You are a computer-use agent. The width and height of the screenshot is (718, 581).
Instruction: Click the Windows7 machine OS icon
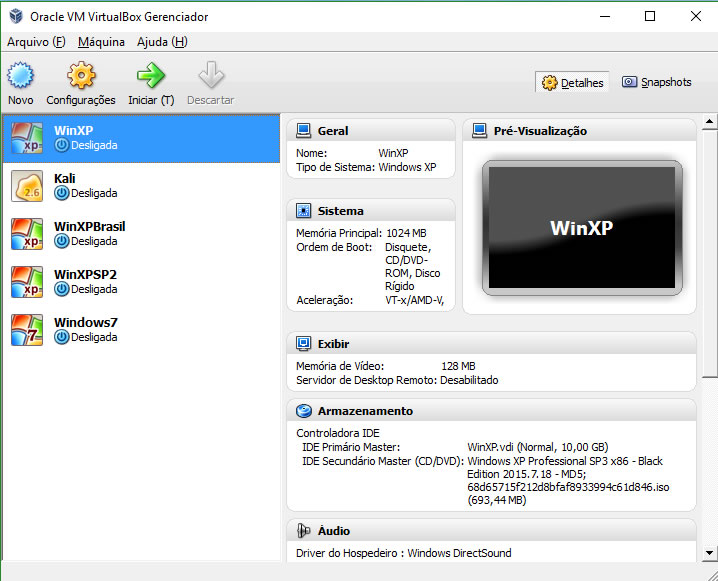coord(27,330)
